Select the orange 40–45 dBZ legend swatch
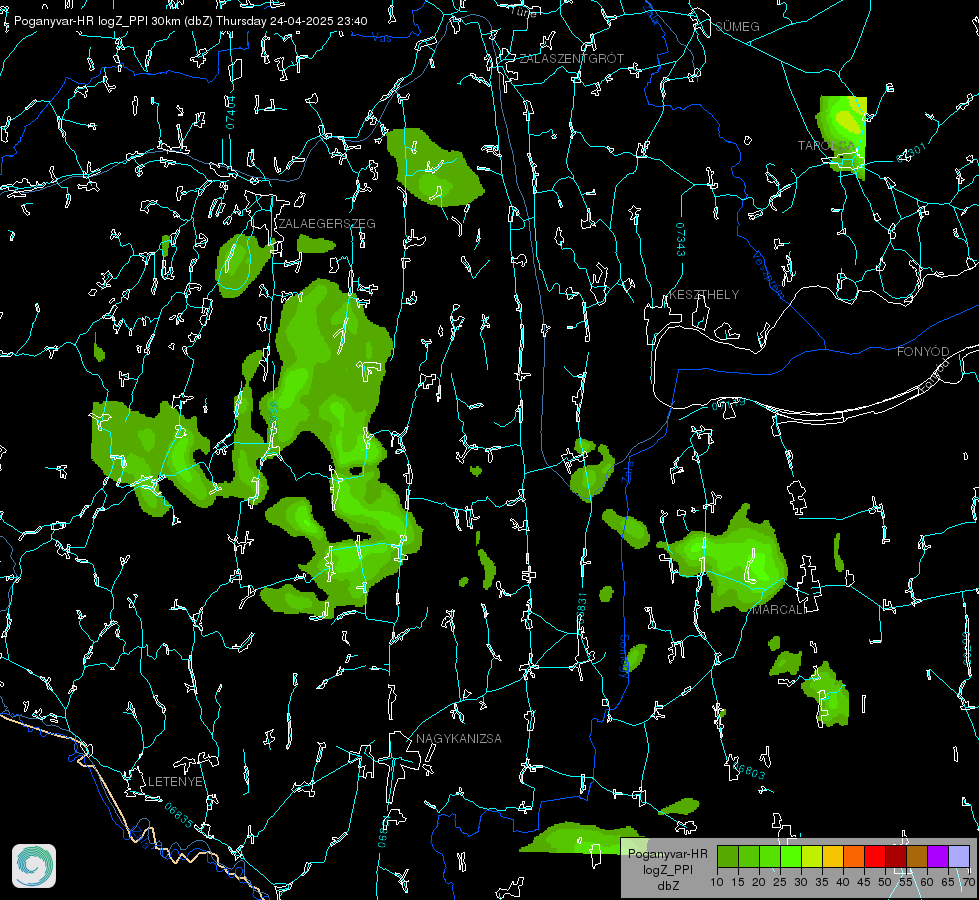The width and height of the screenshot is (979, 900). (x=854, y=857)
